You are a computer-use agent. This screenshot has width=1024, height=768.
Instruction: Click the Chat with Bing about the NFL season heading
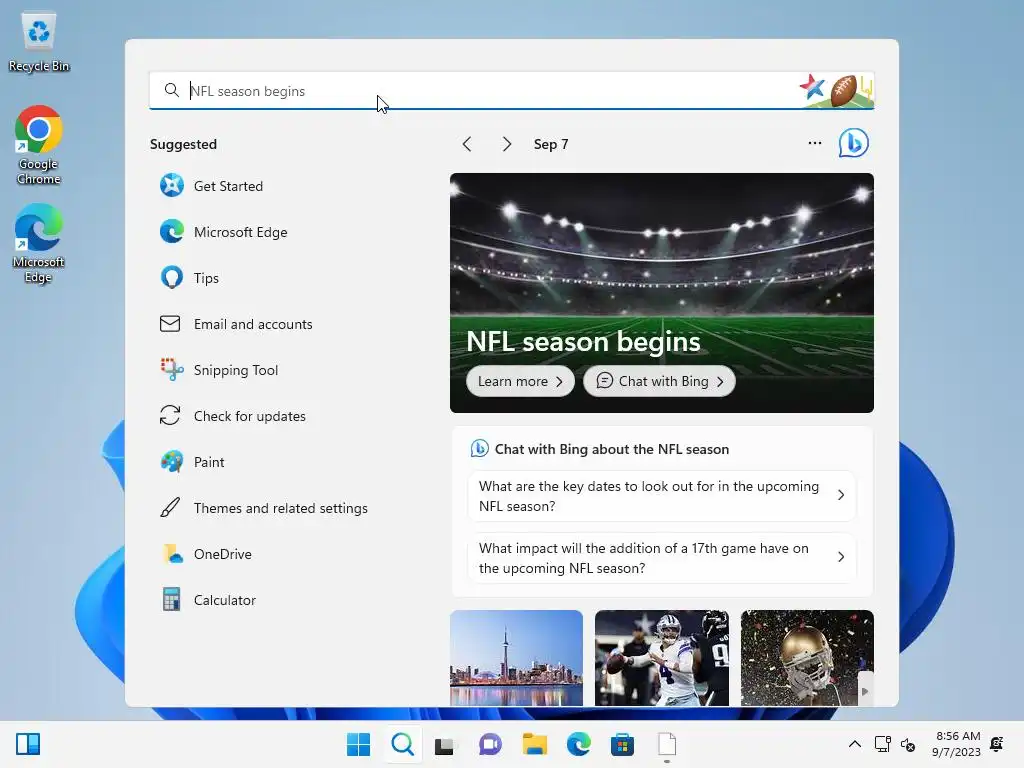pos(611,449)
